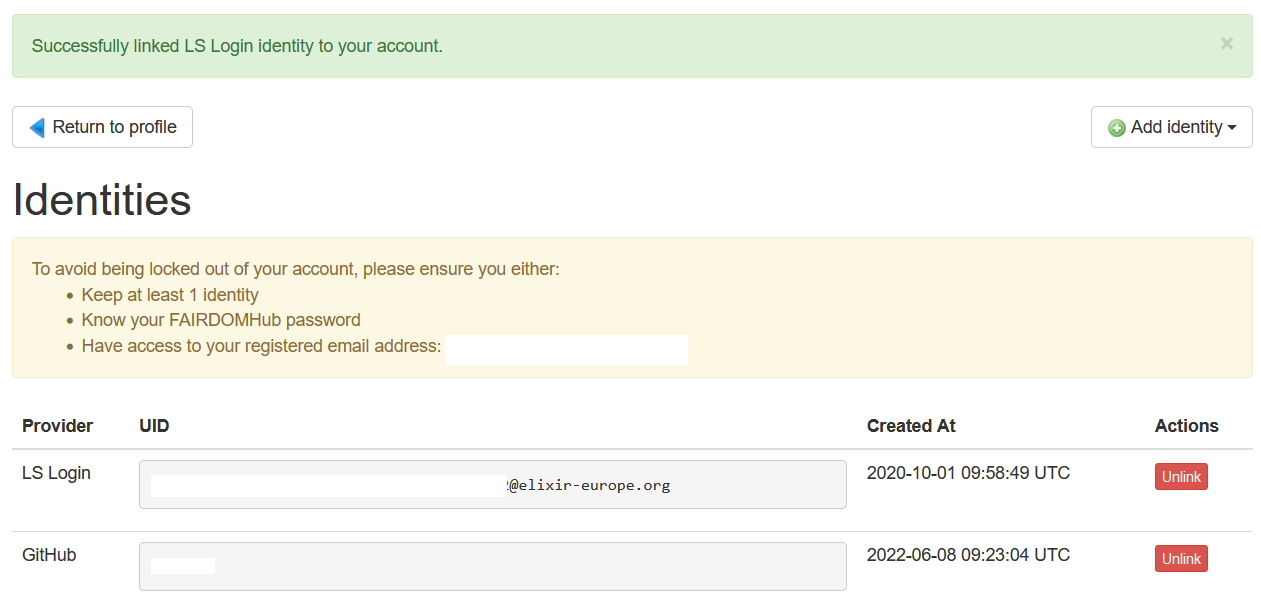
Task: Click the GitHub provider cell
Action: (x=49, y=555)
